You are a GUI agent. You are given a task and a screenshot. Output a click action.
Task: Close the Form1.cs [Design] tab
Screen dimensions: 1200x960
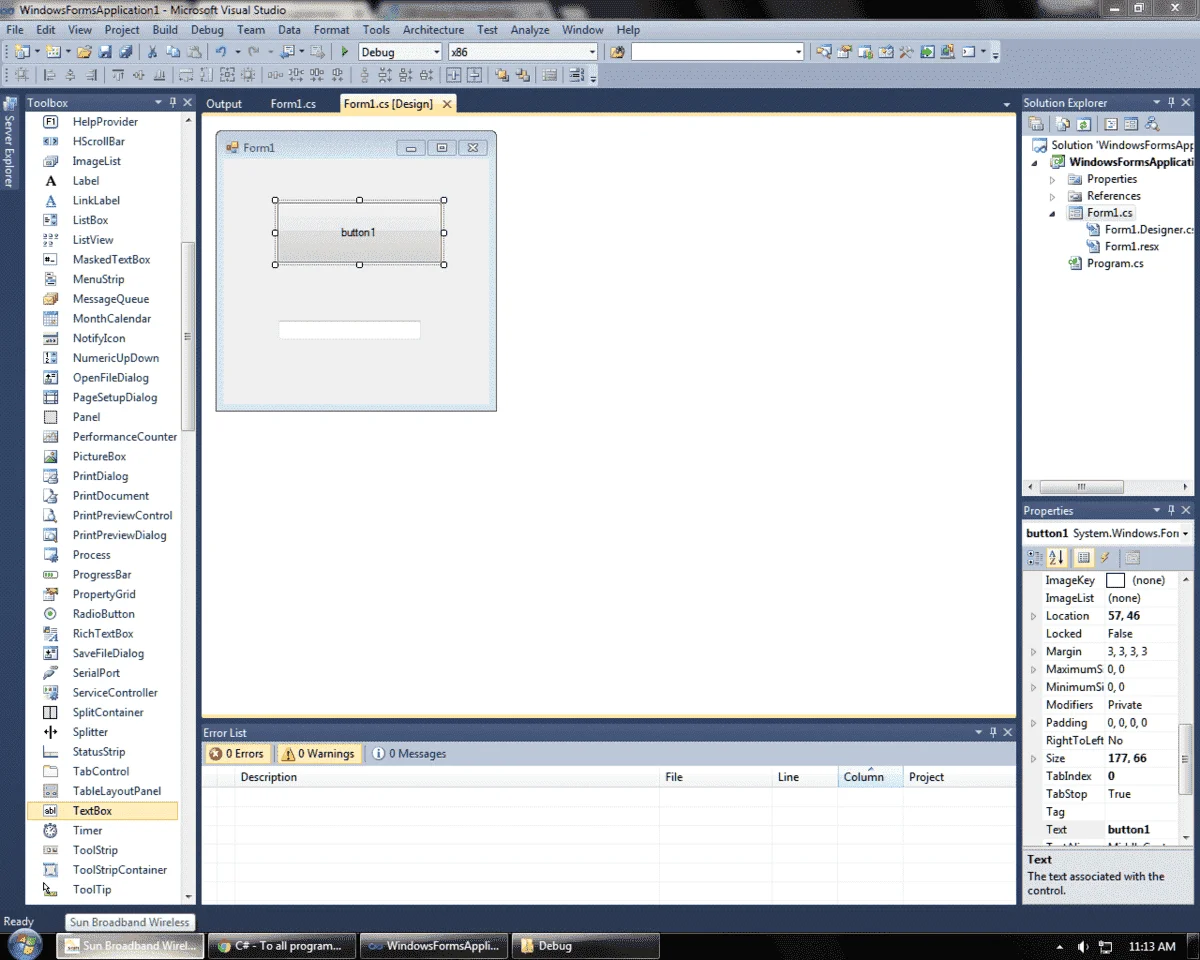447,103
